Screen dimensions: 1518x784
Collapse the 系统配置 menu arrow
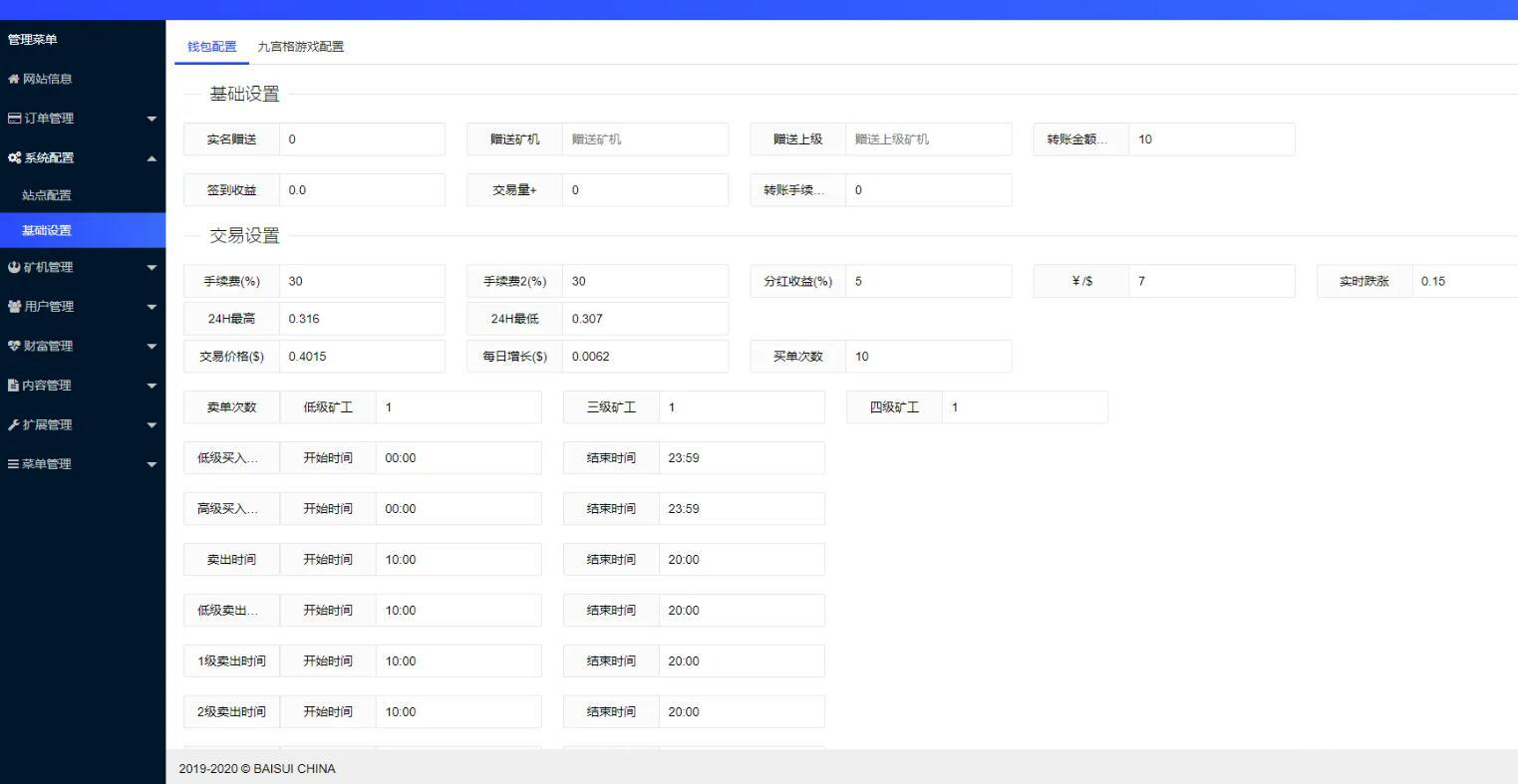[x=152, y=158]
